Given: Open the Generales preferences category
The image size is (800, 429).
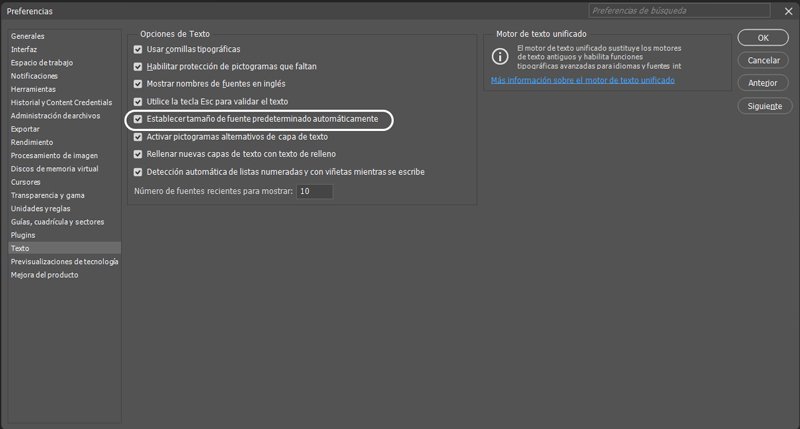Looking at the screenshot, I should [28, 35].
